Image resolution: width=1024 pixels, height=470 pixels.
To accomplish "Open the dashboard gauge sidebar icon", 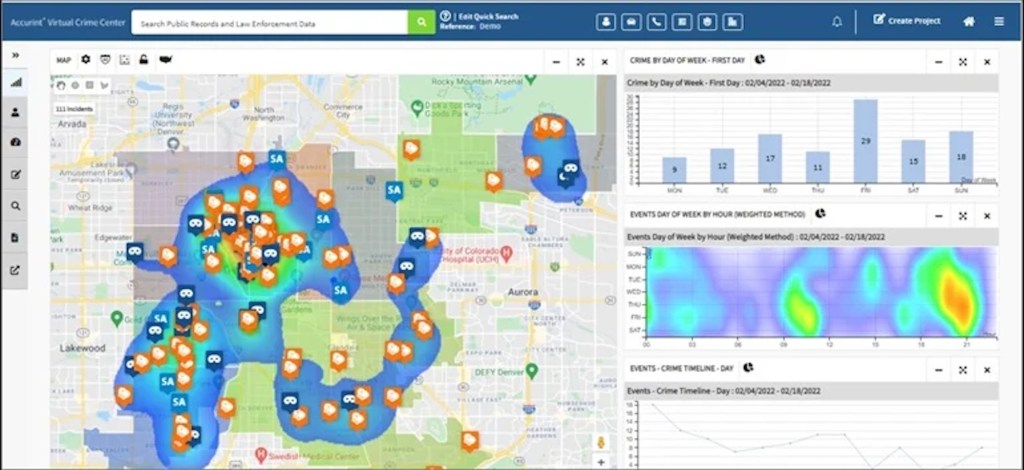I will click(16, 142).
